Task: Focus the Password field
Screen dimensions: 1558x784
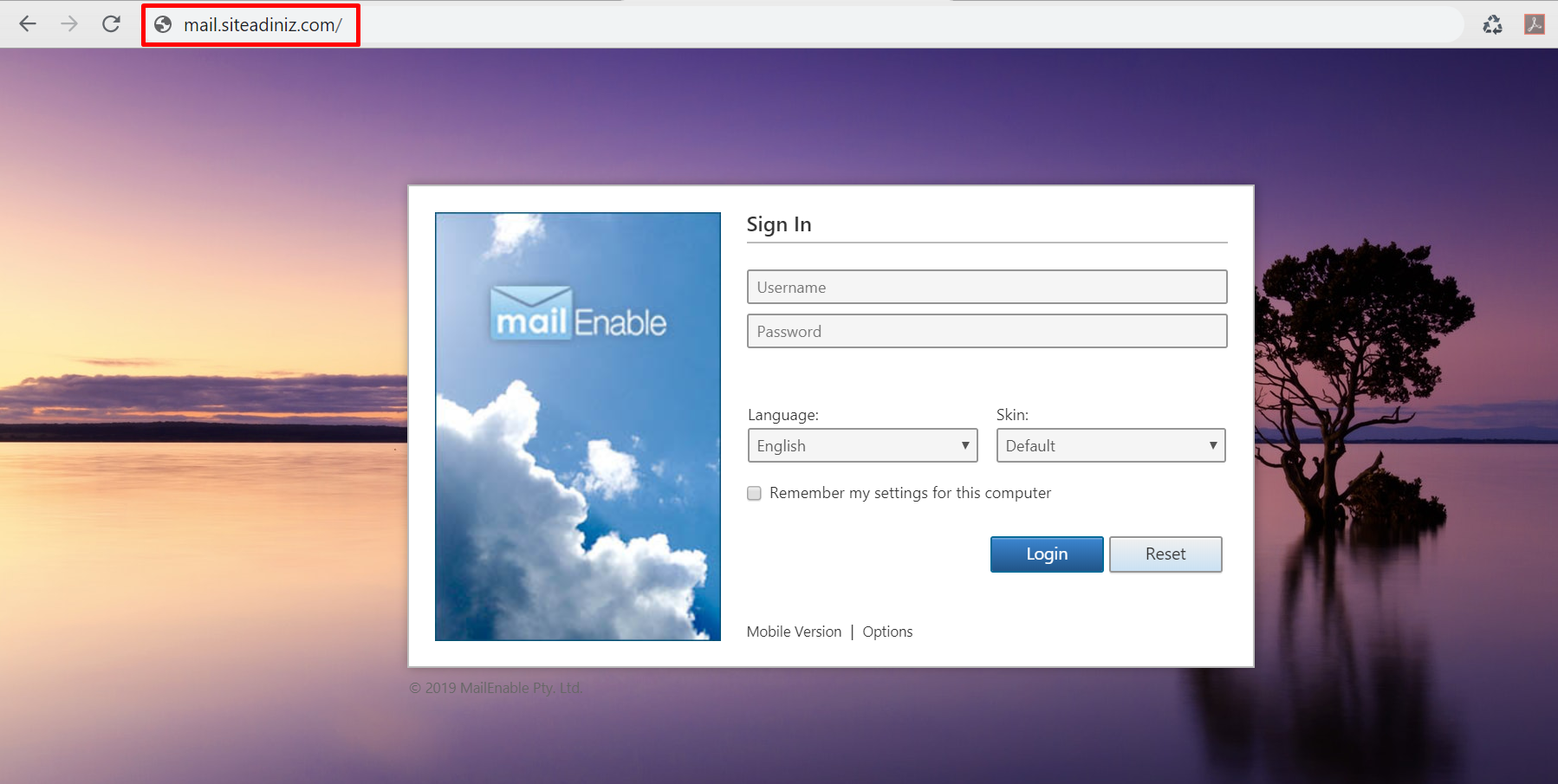Action: (x=987, y=331)
